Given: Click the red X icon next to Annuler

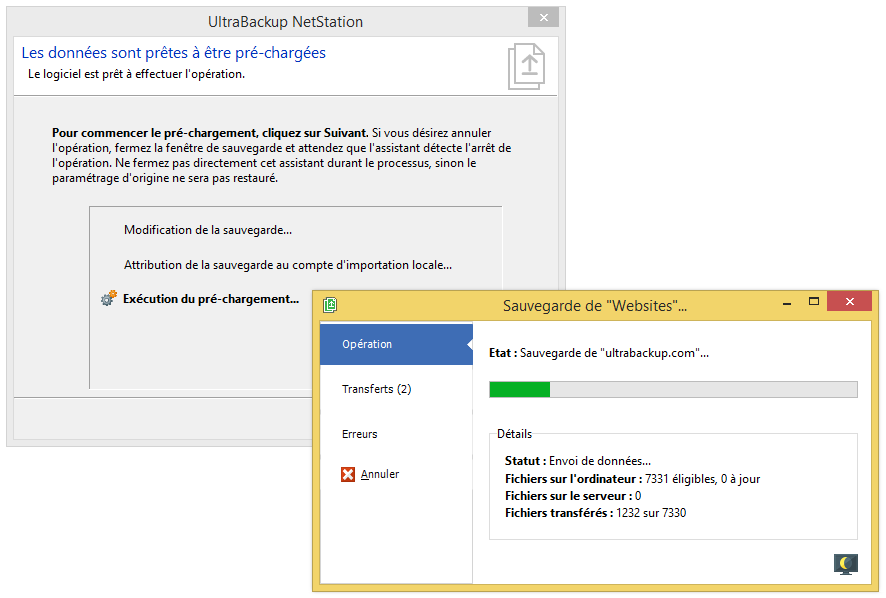Looking at the screenshot, I should [348, 474].
